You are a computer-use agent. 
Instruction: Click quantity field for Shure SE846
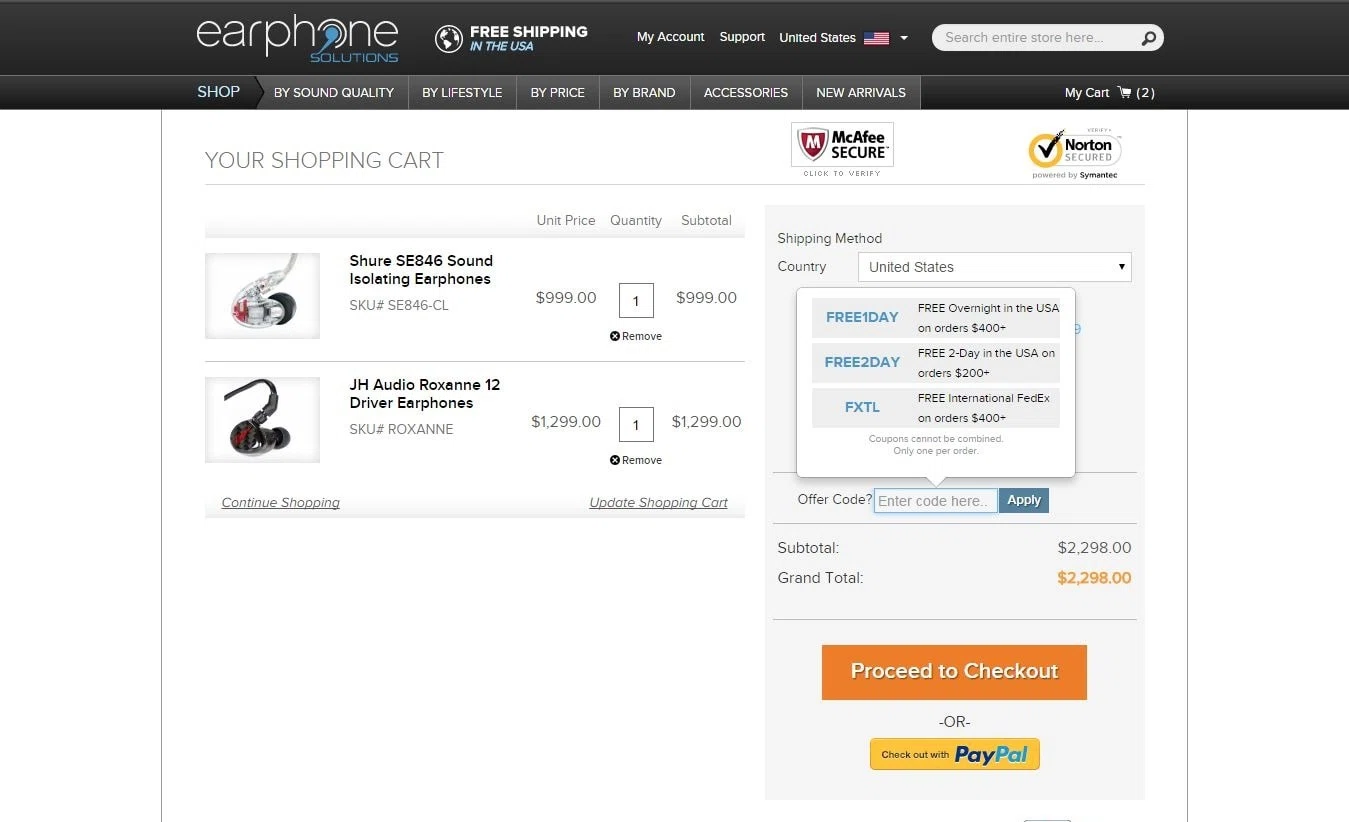[636, 301]
